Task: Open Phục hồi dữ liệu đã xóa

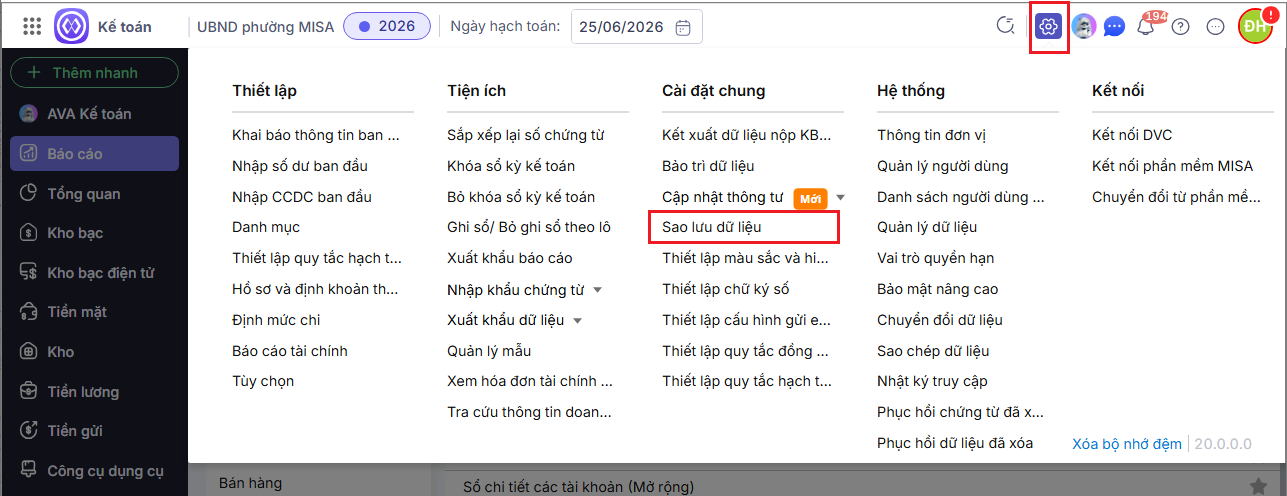Action: [x=955, y=443]
